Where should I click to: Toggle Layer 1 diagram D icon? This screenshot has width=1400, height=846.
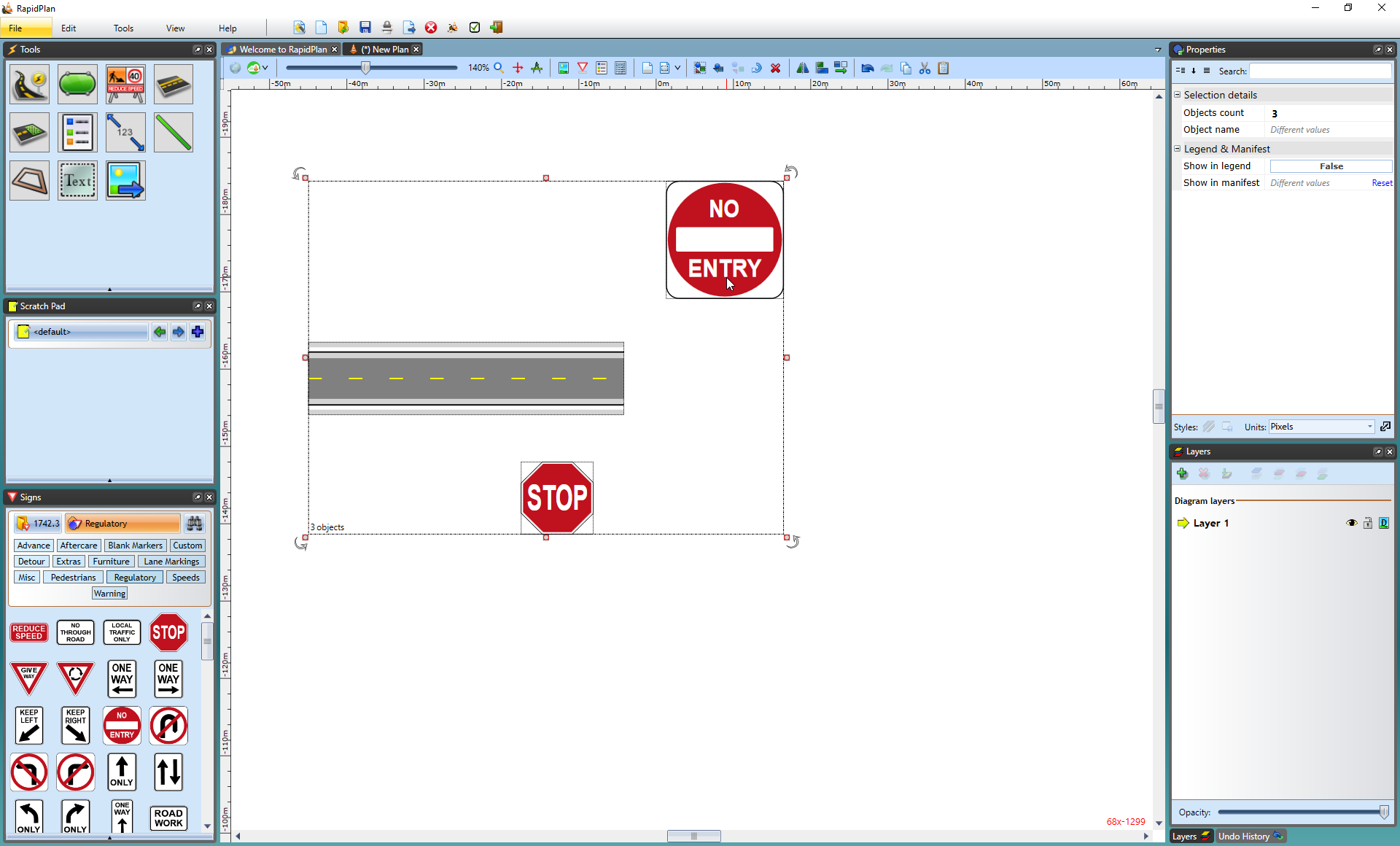click(x=1384, y=523)
